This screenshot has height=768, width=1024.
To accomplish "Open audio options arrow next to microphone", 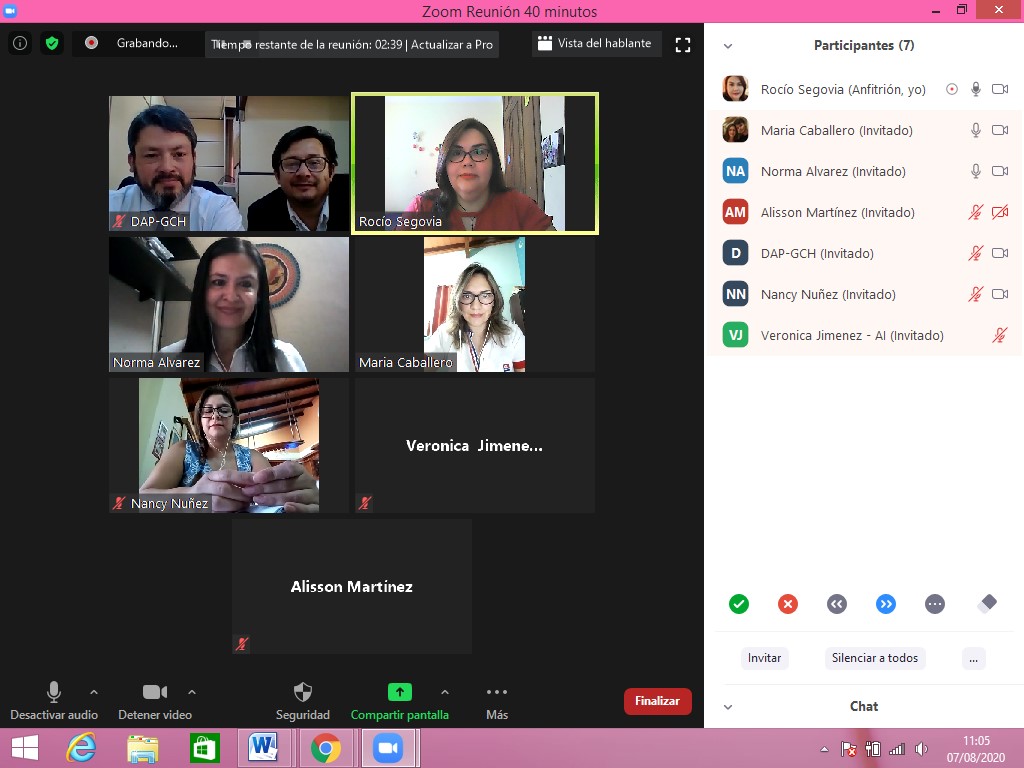I will pos(94,692).
